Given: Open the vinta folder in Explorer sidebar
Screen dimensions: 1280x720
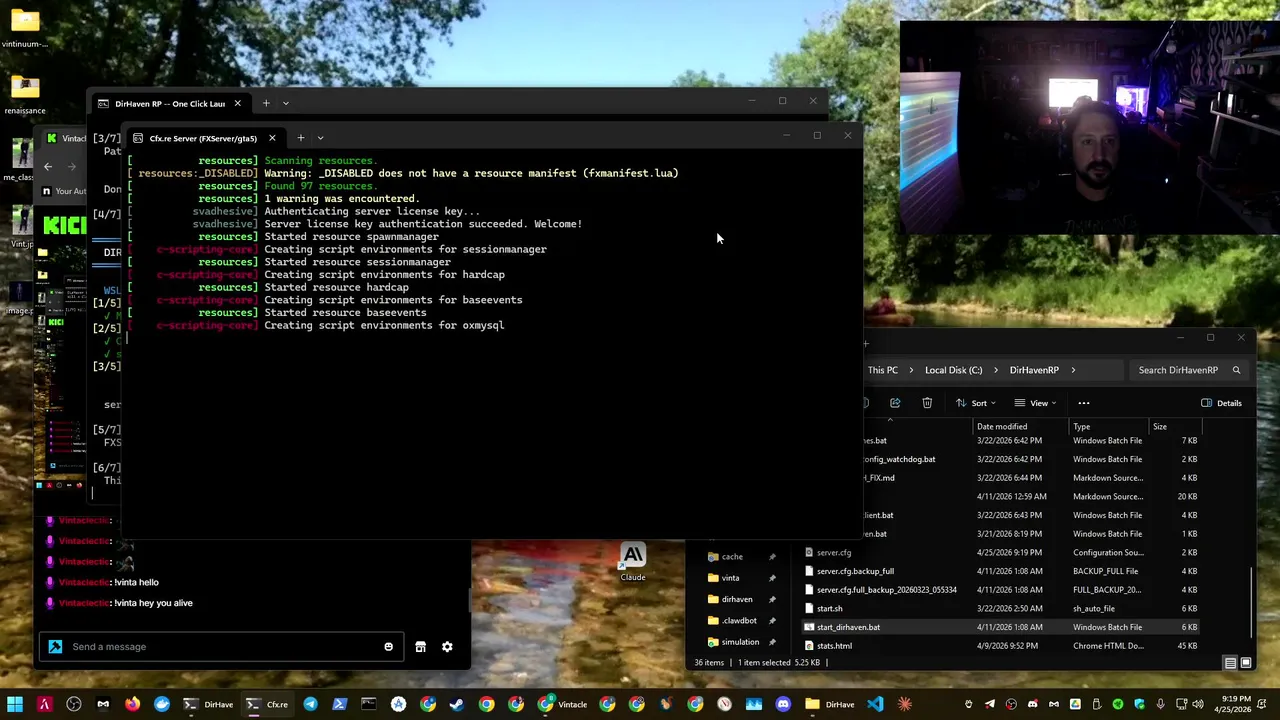Looking at the screenshot, I should [731, 578].
